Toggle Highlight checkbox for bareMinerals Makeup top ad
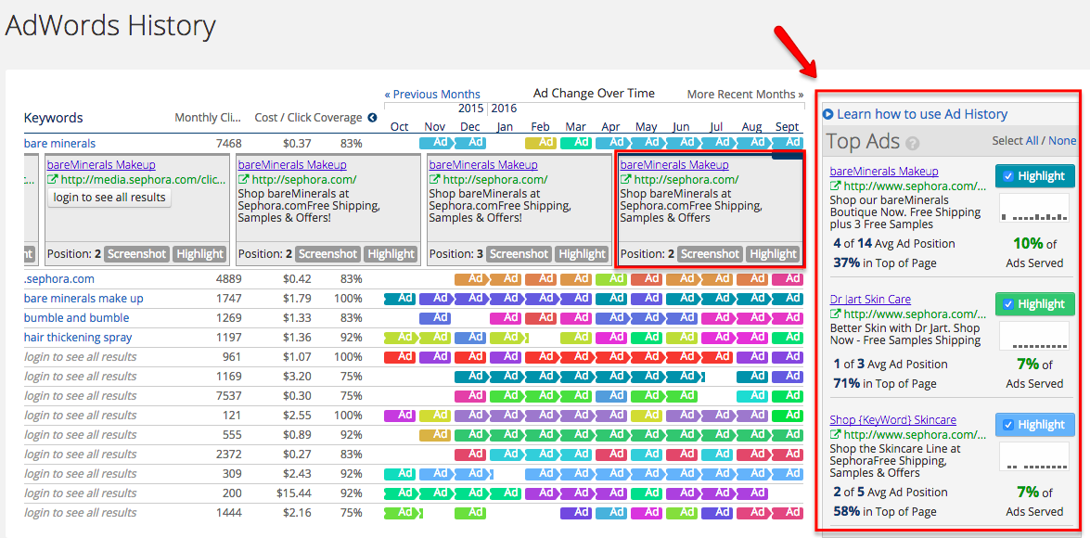1090x538 pixels. pos(1007,177)
